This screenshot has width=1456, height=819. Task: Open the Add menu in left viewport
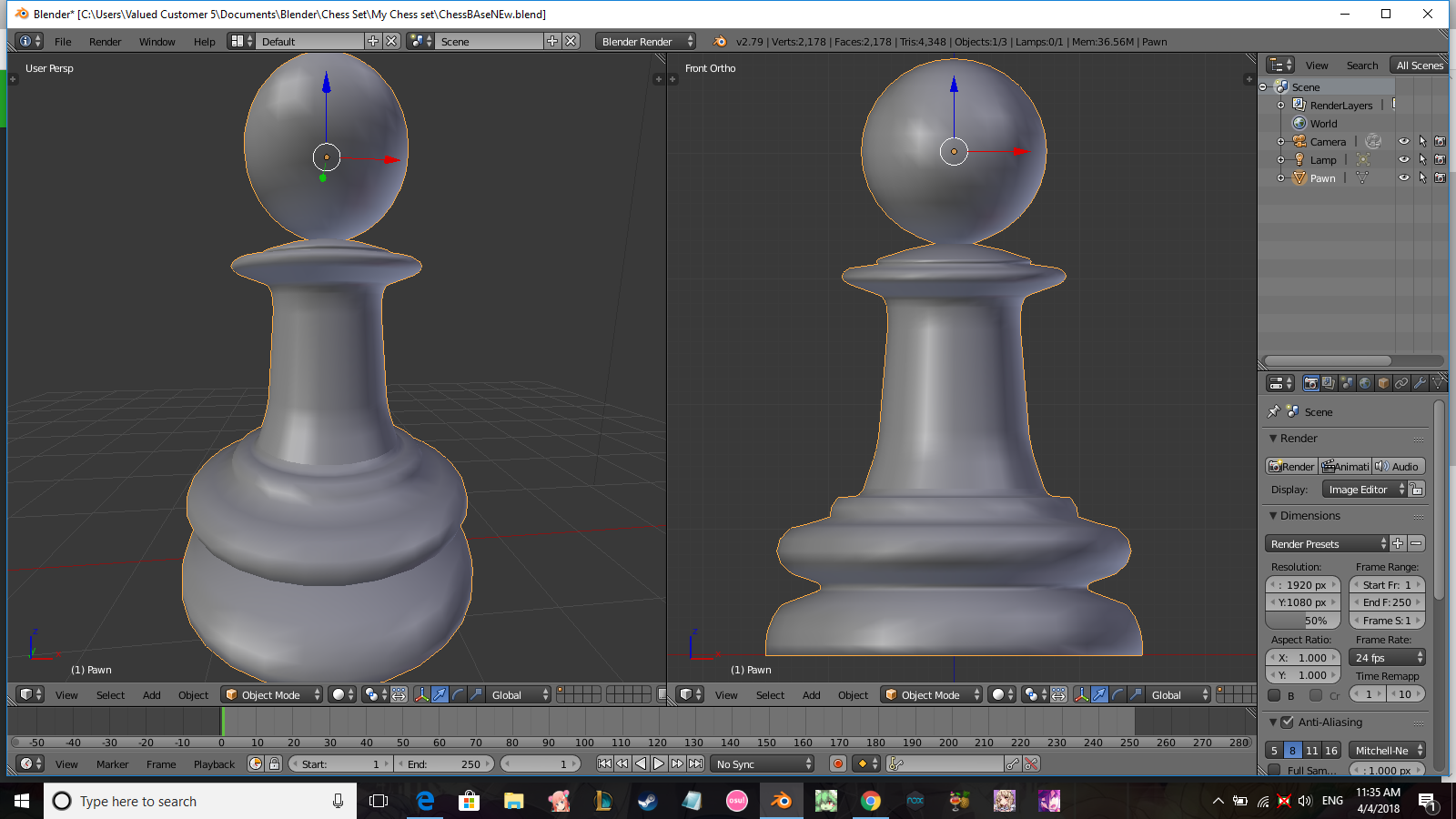pyautogui.click(x=151, y=694)
